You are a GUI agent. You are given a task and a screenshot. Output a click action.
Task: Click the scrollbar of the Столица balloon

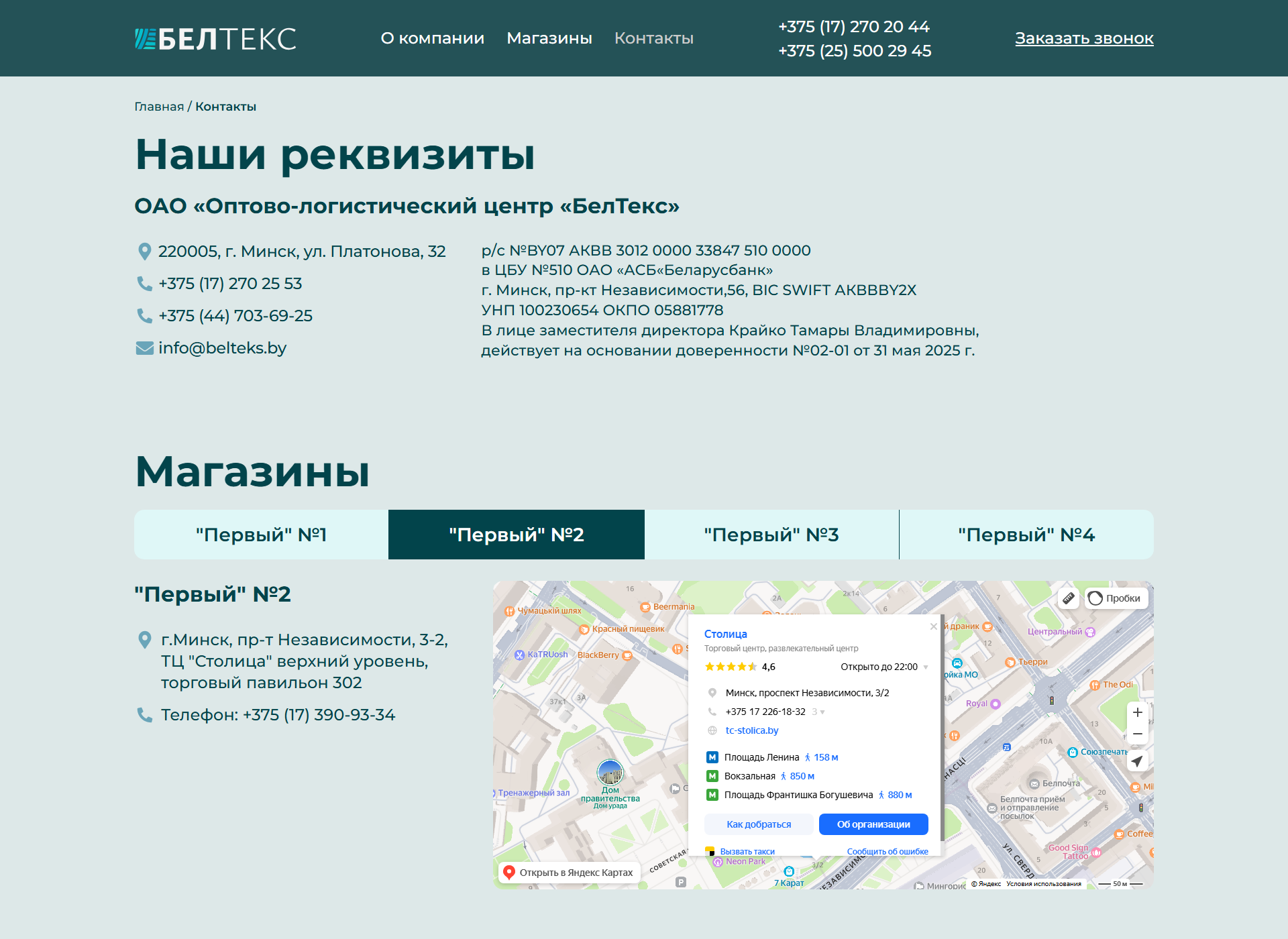click(943, 728)
